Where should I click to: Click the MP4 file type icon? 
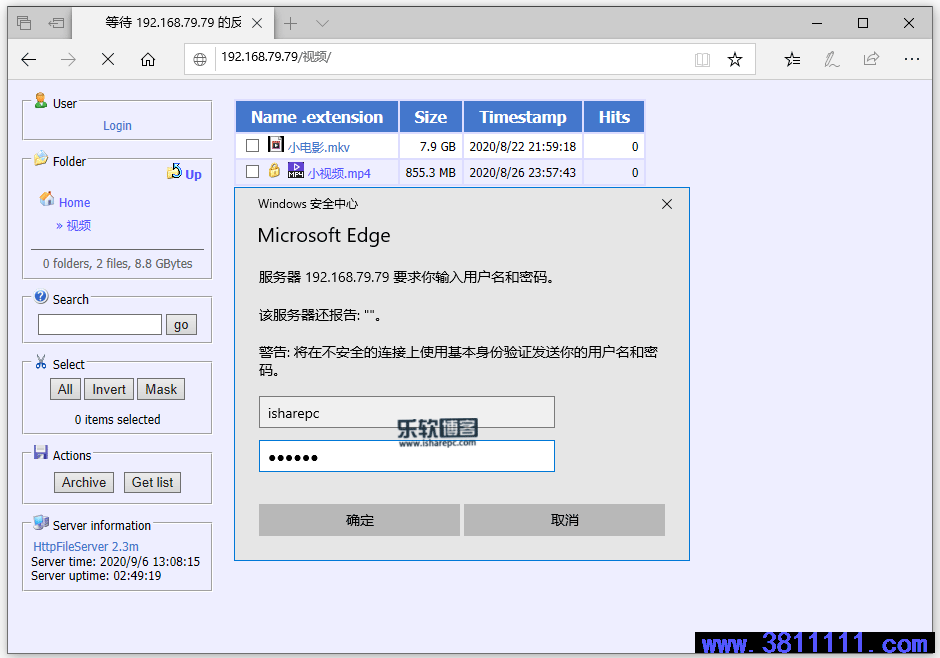(x=296, y=170)
